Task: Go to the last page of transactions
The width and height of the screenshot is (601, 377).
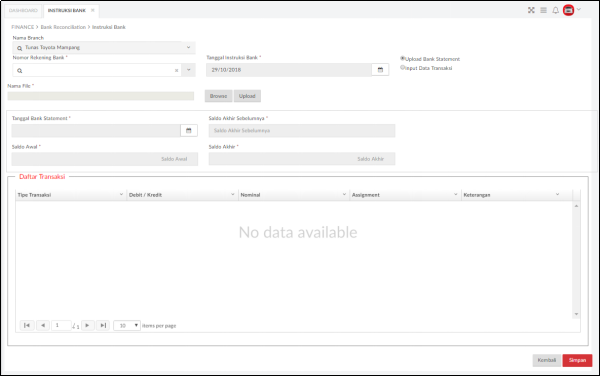Action: [103, 325]
